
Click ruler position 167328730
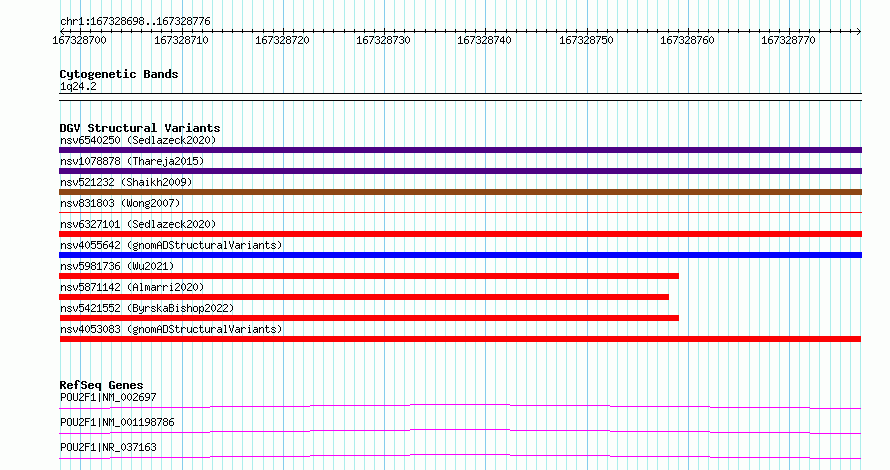[x=383, y=40]
